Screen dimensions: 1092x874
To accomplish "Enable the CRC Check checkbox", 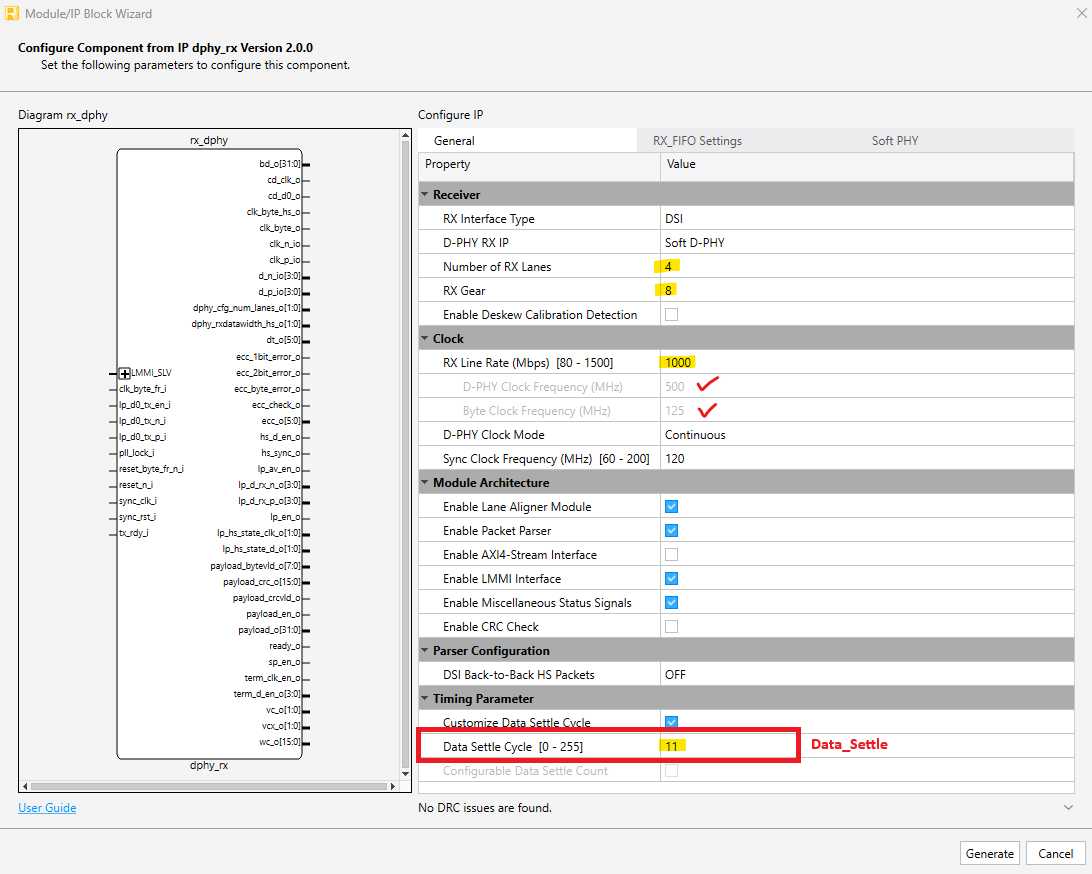I will pyautogui.click(x=672, y=627).
